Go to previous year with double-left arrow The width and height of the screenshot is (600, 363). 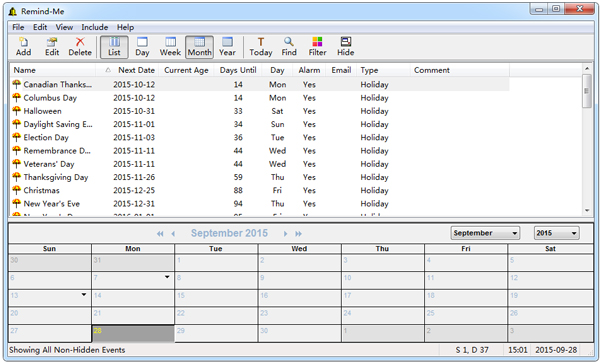tap(160, 234)
